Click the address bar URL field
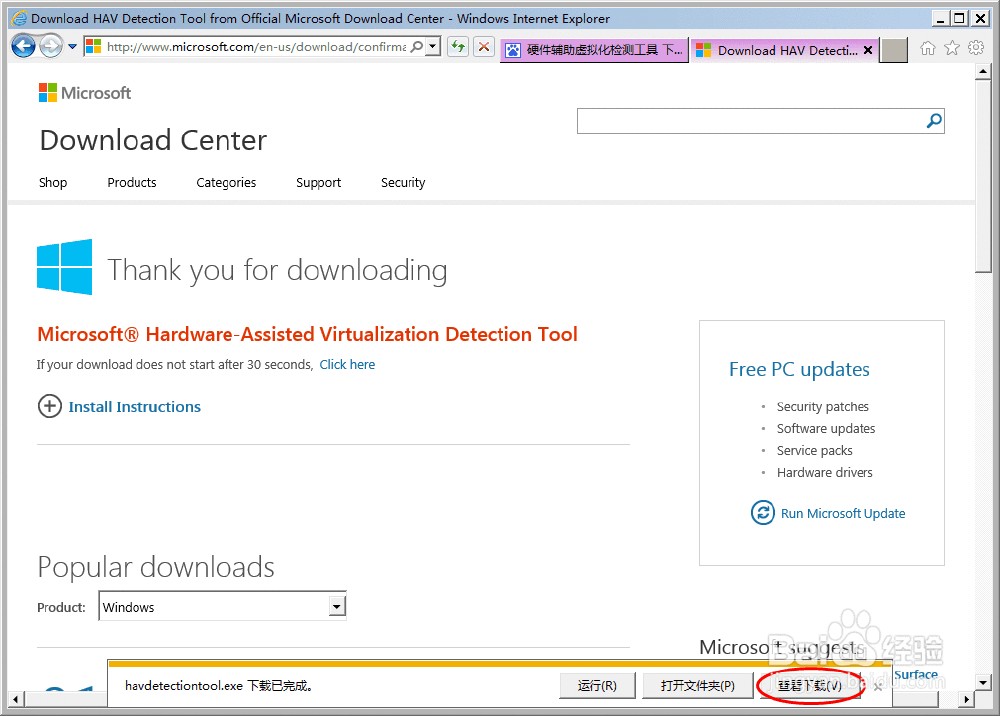Viewport: 1000px width, 716px height. click(x=256, y=47)
